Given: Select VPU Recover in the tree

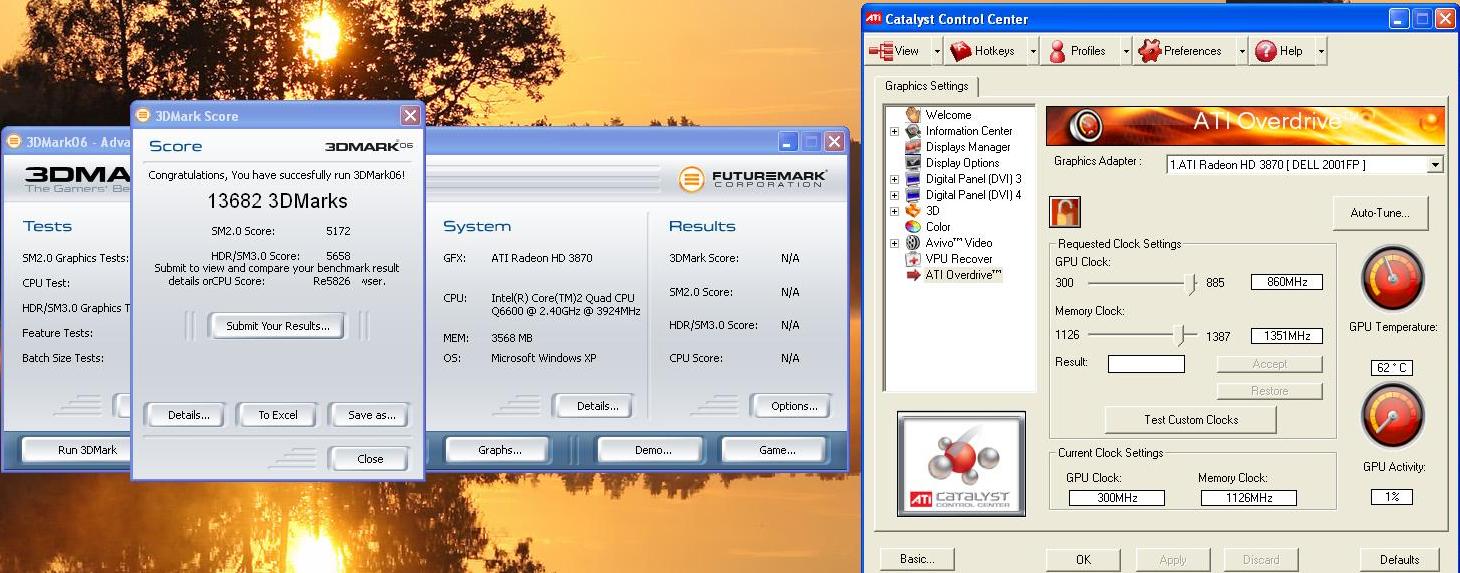Looking at the screenshot, I should [959, 259].
